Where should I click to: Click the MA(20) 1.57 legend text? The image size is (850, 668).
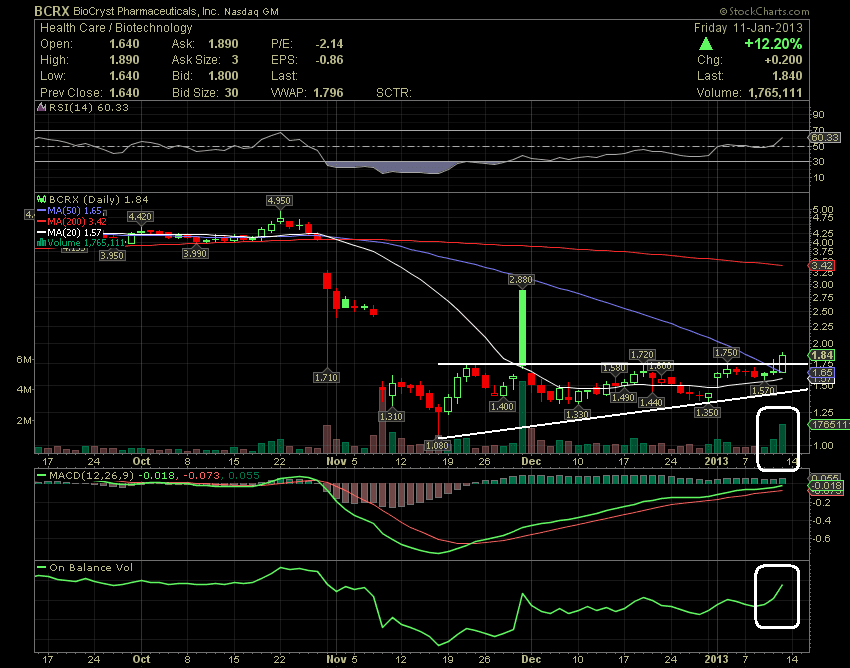tap(74, 233)
